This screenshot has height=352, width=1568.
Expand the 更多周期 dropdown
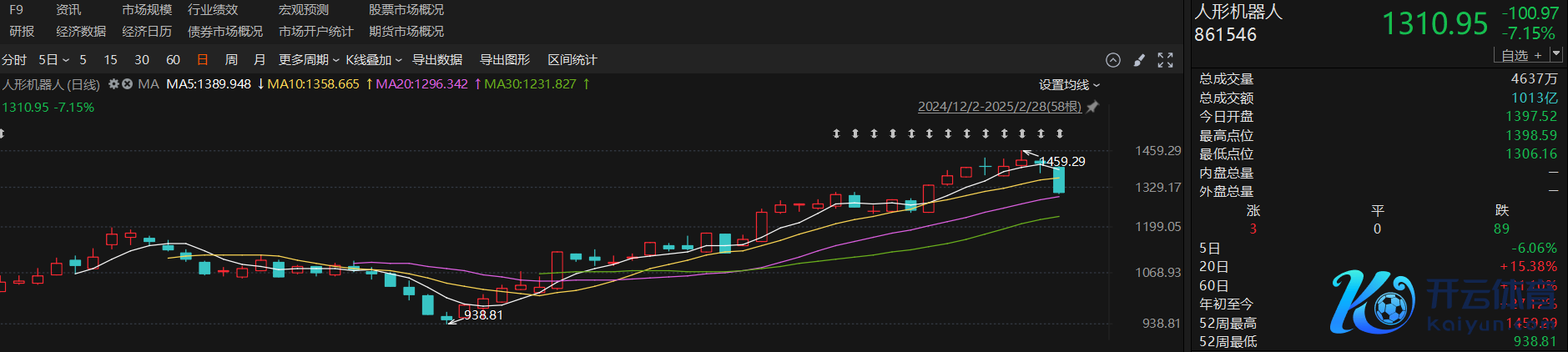[x=308, y=60]
